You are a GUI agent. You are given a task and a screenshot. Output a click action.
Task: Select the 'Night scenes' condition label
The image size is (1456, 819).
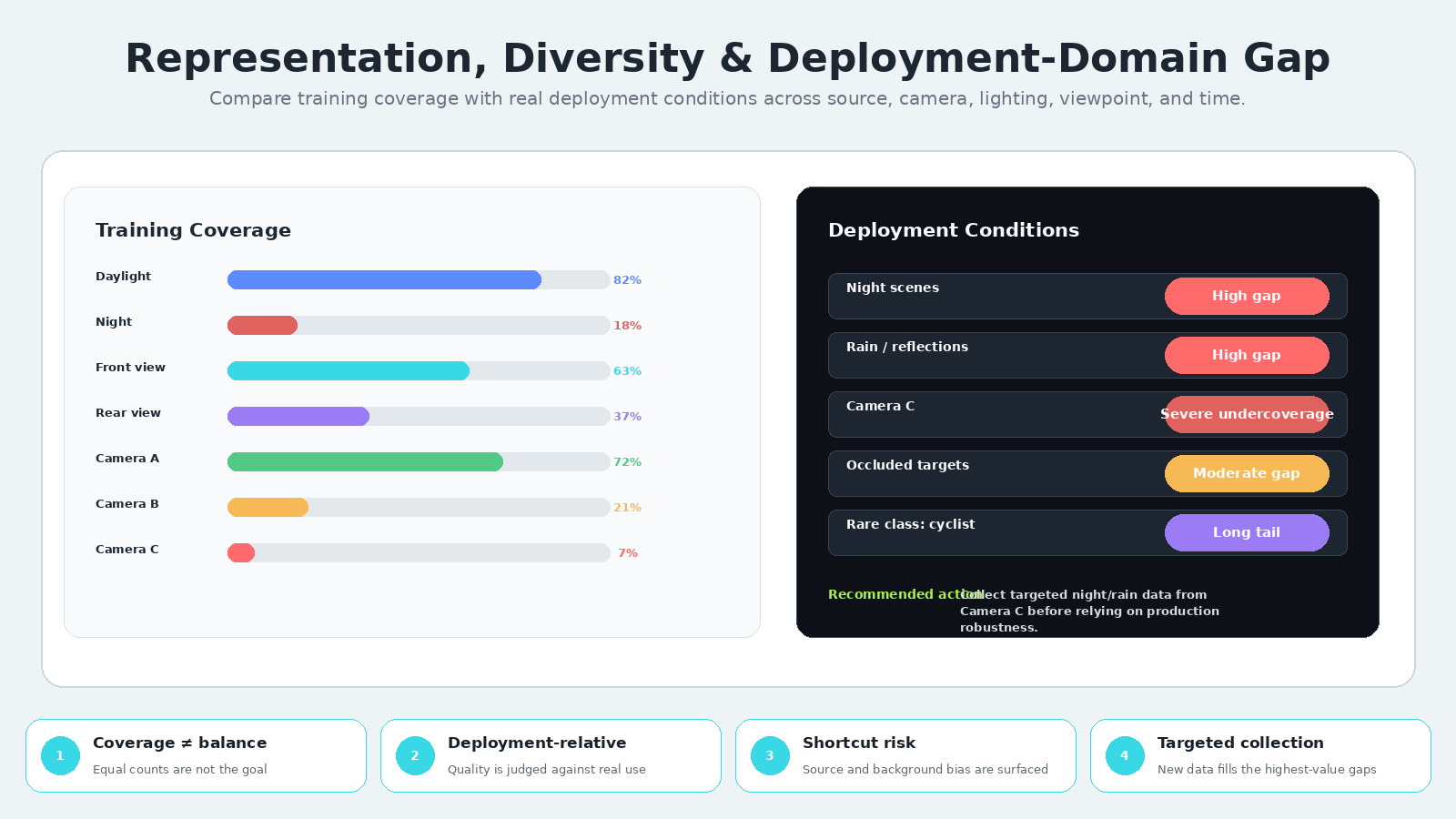click(x=893, y=288)
